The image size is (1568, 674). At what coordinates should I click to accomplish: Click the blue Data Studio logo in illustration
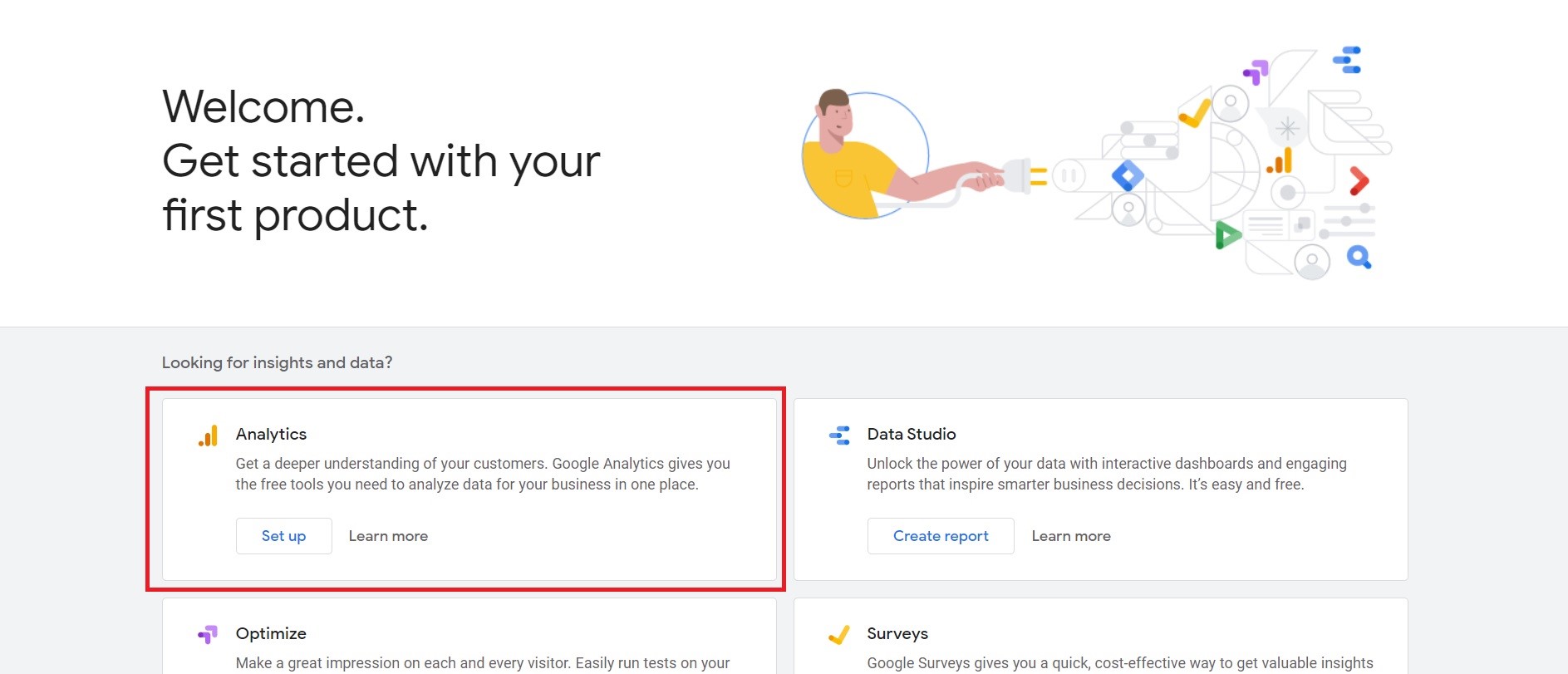click(x=1347, y=60)
